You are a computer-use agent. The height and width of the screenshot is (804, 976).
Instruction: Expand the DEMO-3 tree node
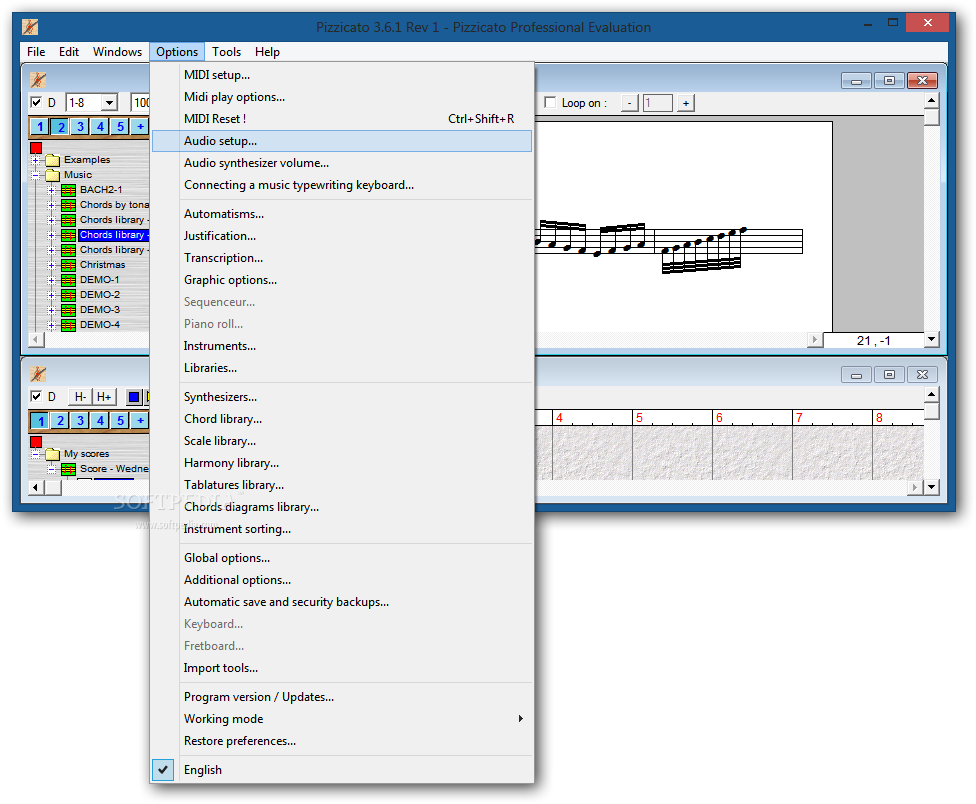tap(52, 309)
